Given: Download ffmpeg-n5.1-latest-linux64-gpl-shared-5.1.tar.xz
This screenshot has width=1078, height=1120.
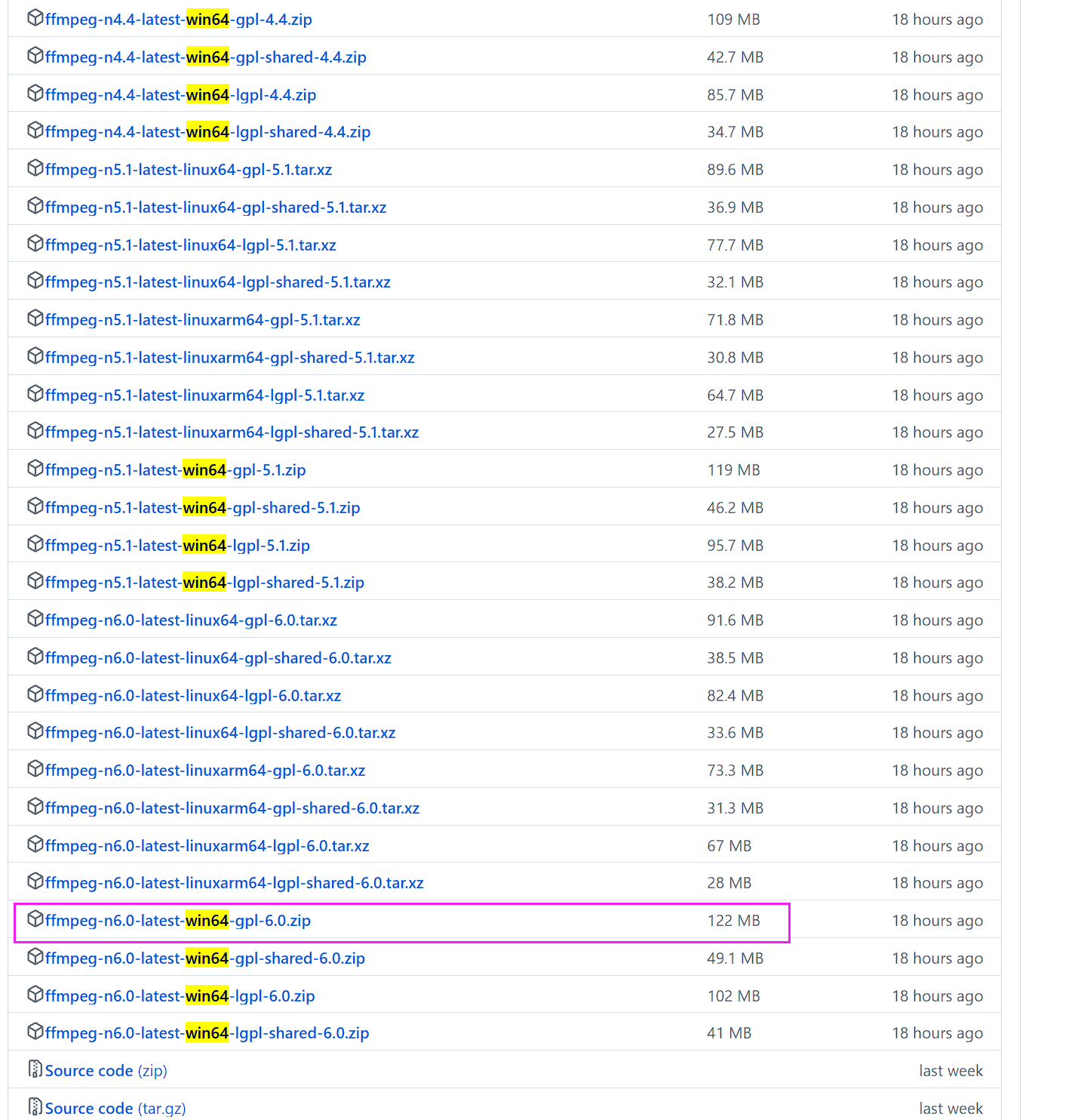Looking at the screenshot, I should click(216, 208).
